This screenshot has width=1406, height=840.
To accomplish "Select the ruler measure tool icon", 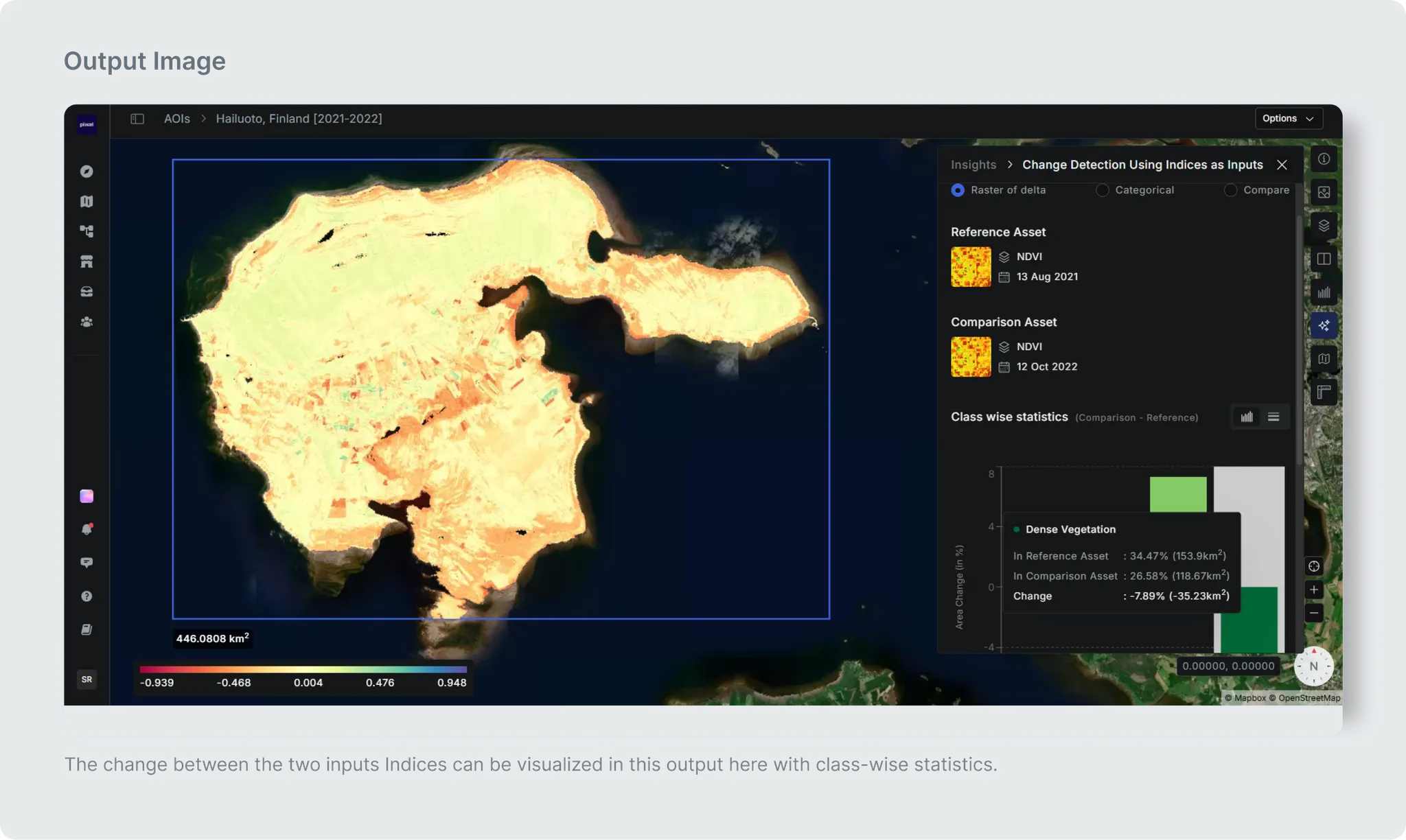I will click(1324, 393).
